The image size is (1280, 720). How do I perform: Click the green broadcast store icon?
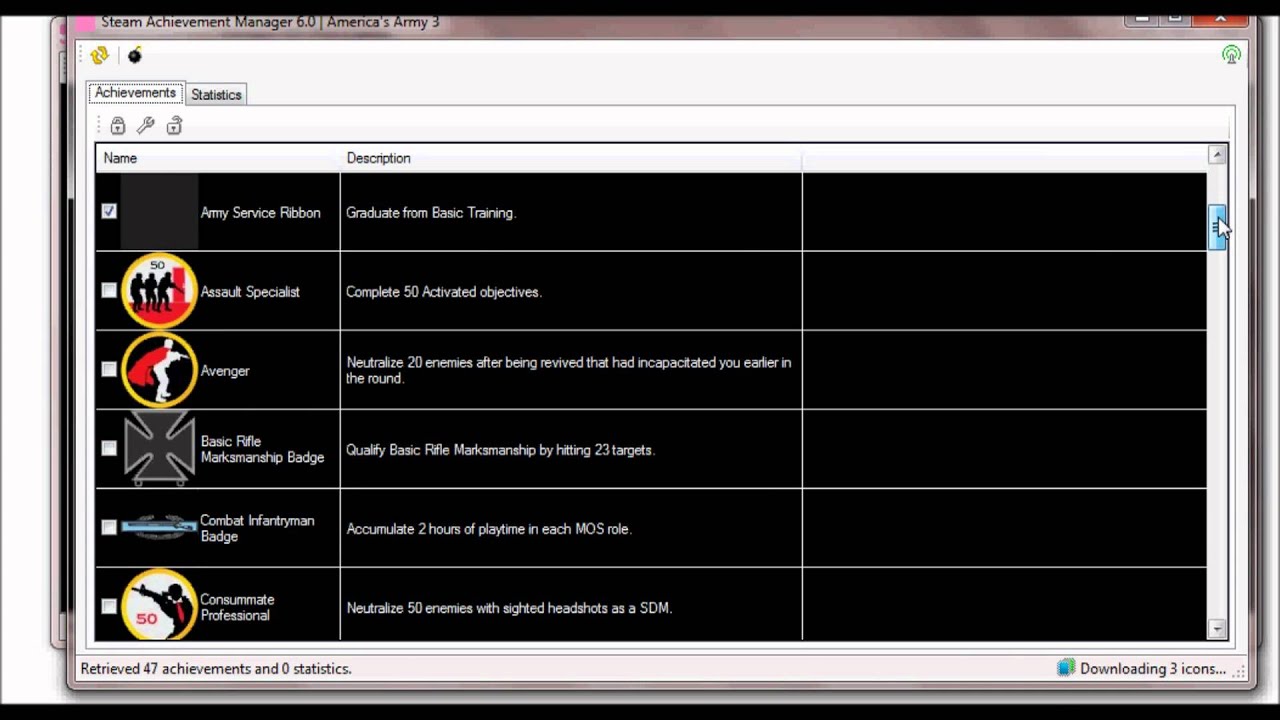[x=1231, y=55]
